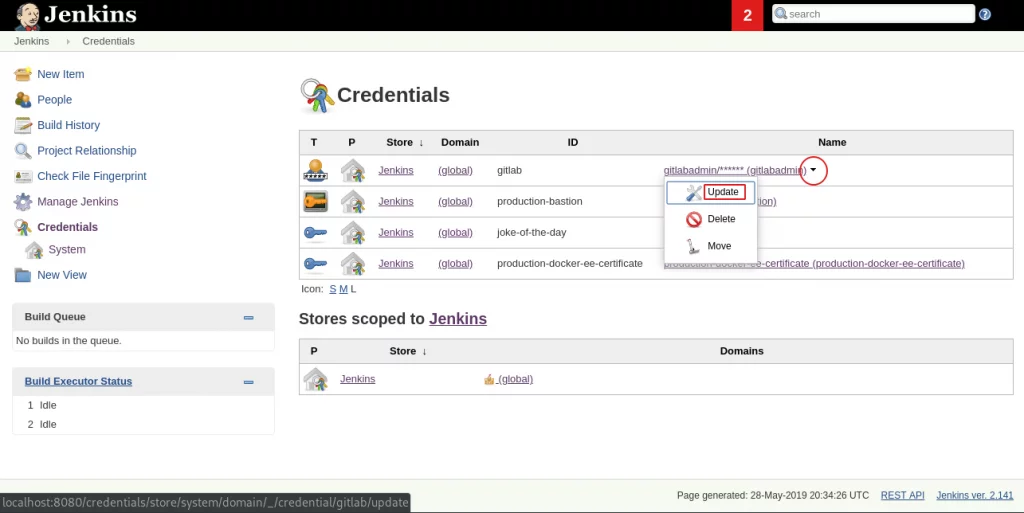Click the provider house icon in joke-of-the-day row
The image size is (1024, 513).
pyautogui.click(x=353, y=232)
